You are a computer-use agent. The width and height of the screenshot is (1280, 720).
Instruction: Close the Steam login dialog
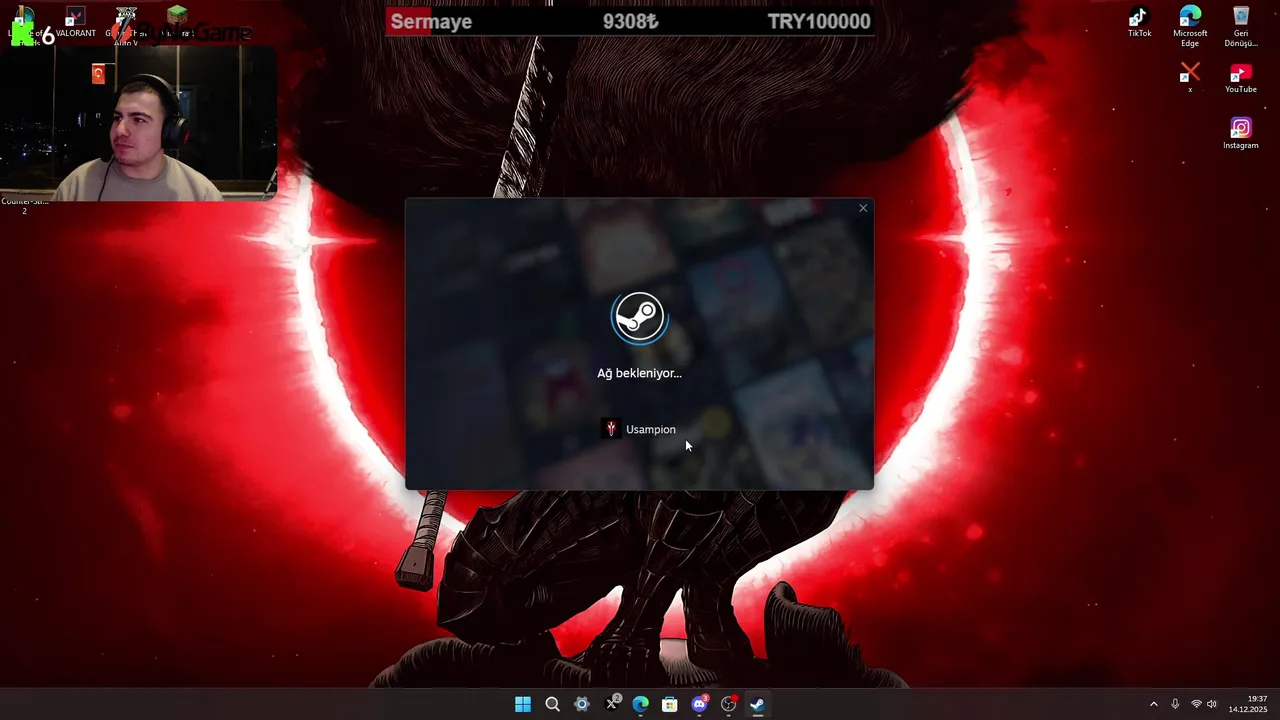(x=863, y=208)
